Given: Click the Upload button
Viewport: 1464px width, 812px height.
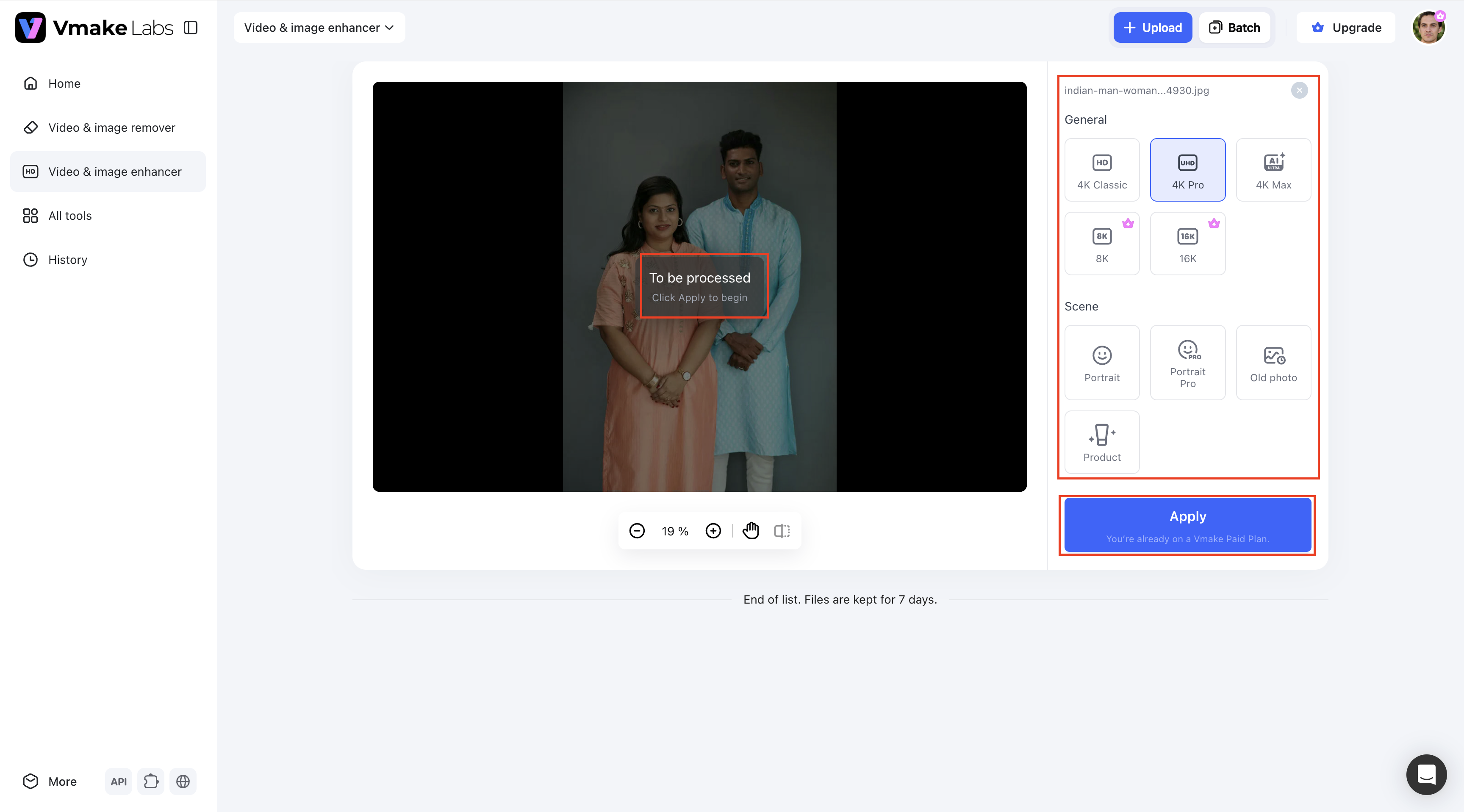Looking at the screenshot, I should (1153, 27).
